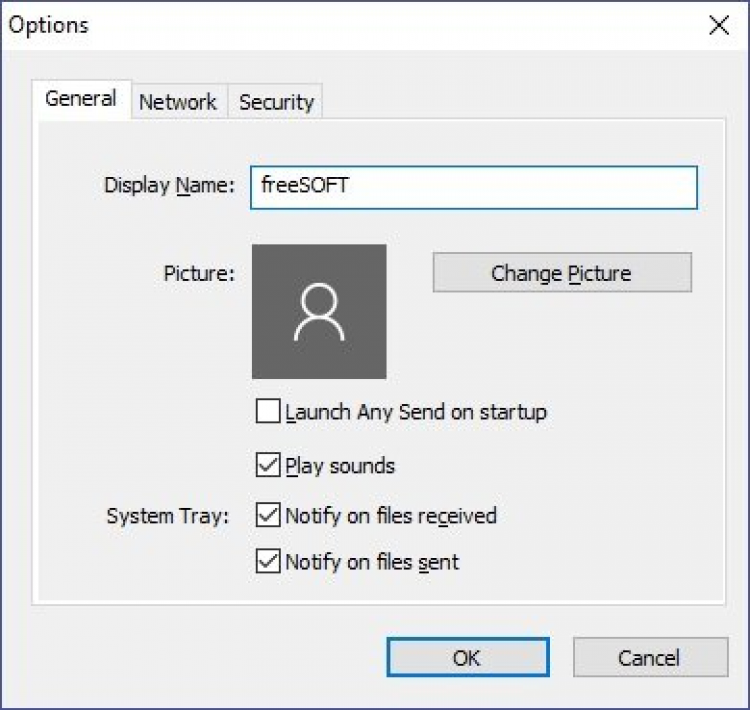Untick the Notify on files sent checkbox
The width and height of the screenshot is (750, 710).
coord(268,562)
